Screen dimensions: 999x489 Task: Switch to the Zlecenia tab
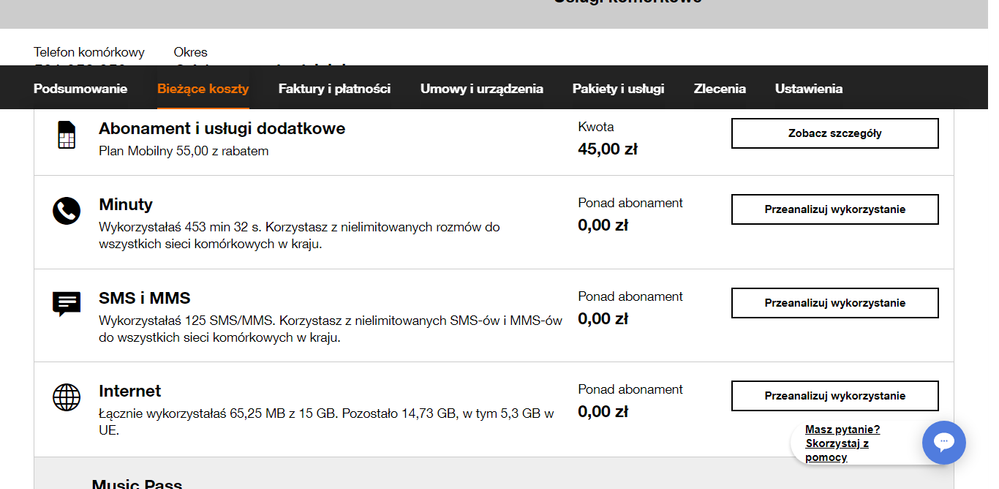719,89
